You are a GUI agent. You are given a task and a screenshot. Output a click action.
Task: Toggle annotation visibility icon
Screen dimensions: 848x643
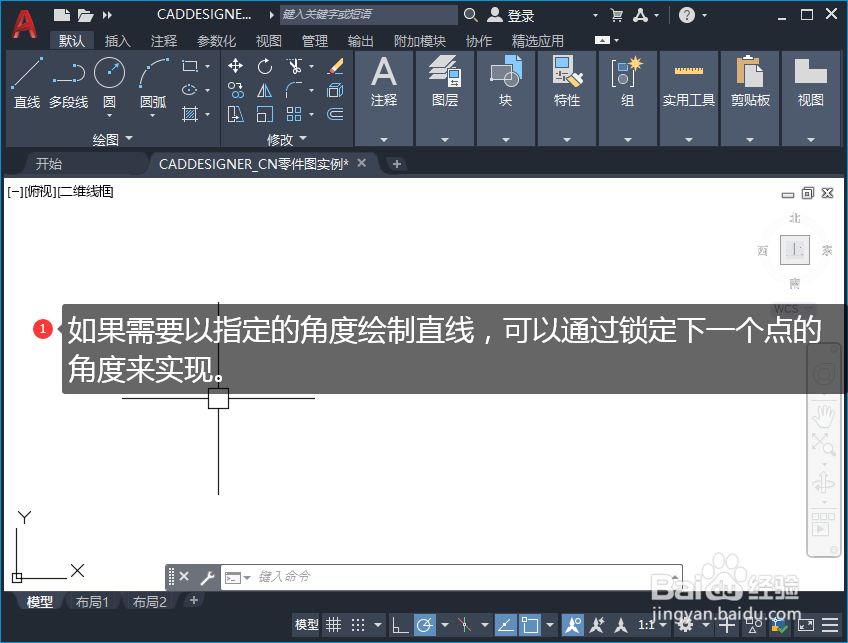pos(572,625)
